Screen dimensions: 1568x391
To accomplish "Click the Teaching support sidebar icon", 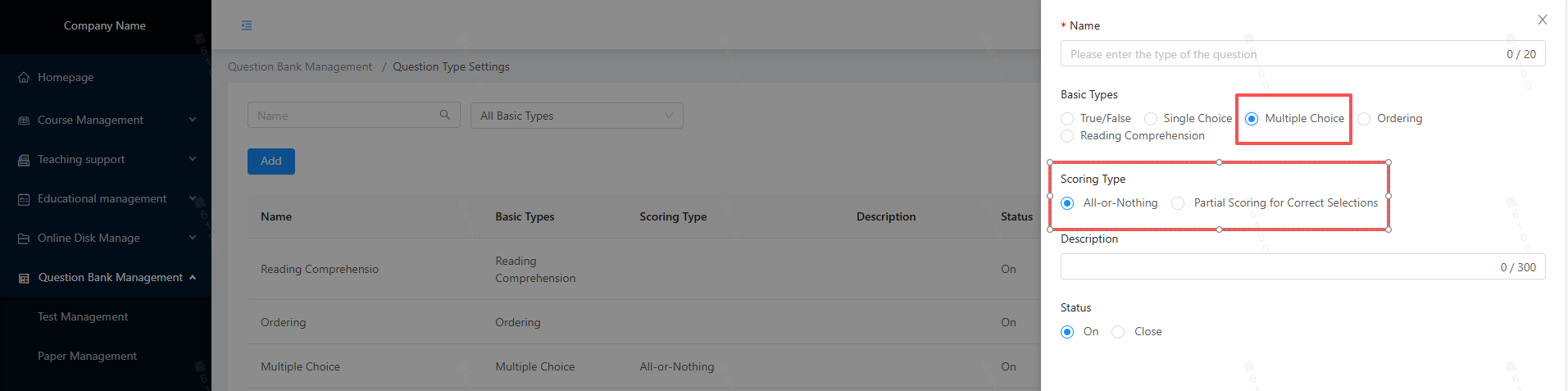I will (24, 160).
